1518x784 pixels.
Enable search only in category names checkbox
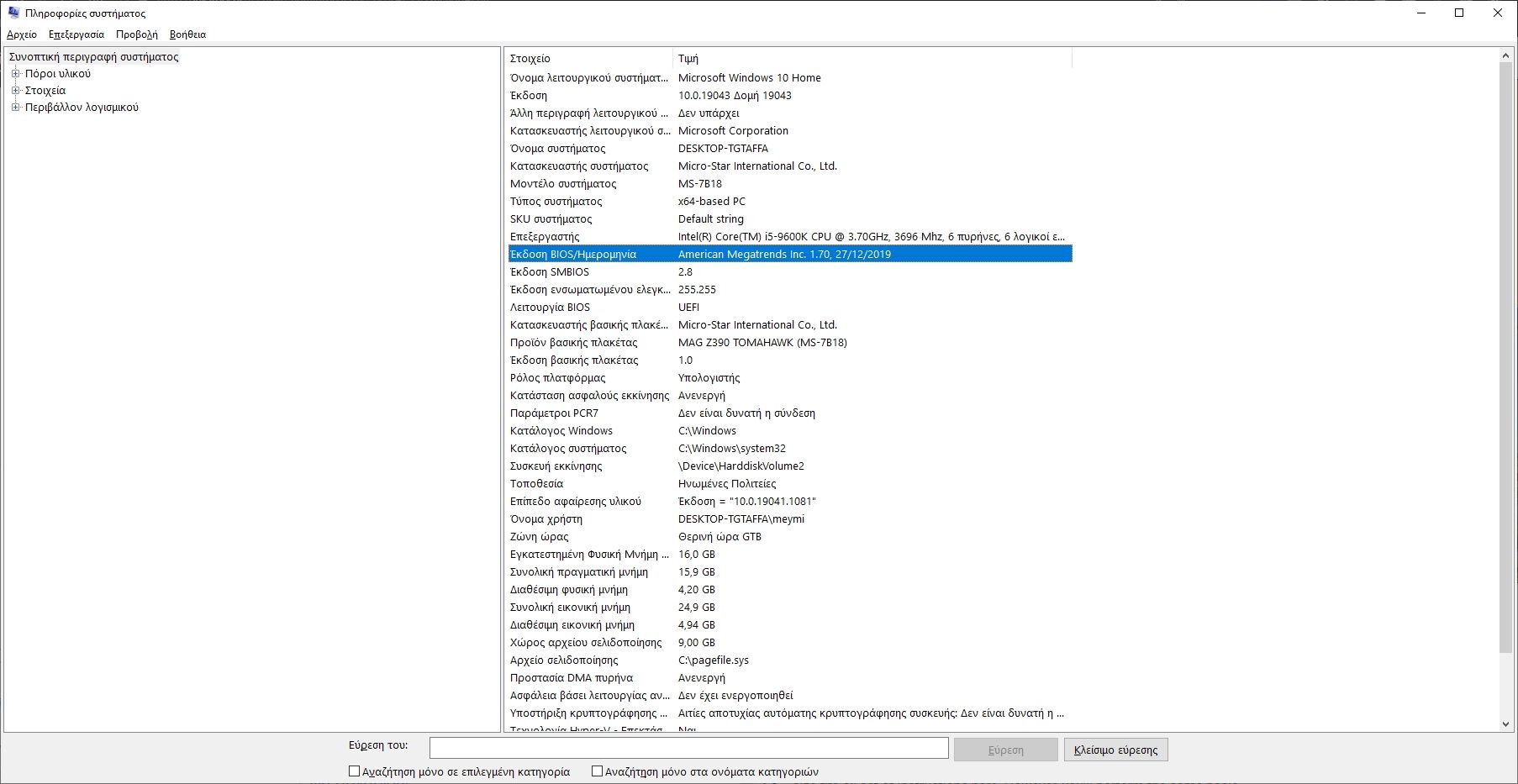(597, 771)
